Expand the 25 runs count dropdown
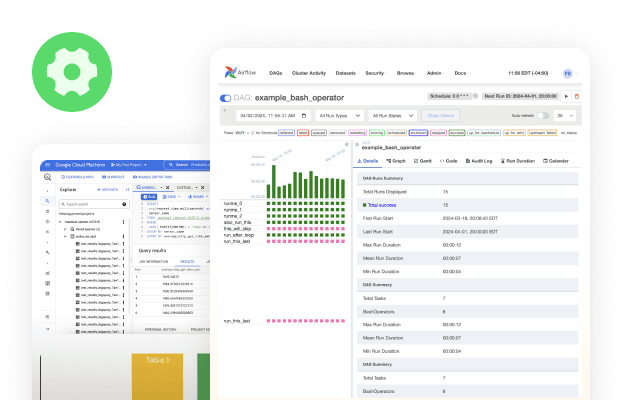The image size is (624, 400). [562, 115]
